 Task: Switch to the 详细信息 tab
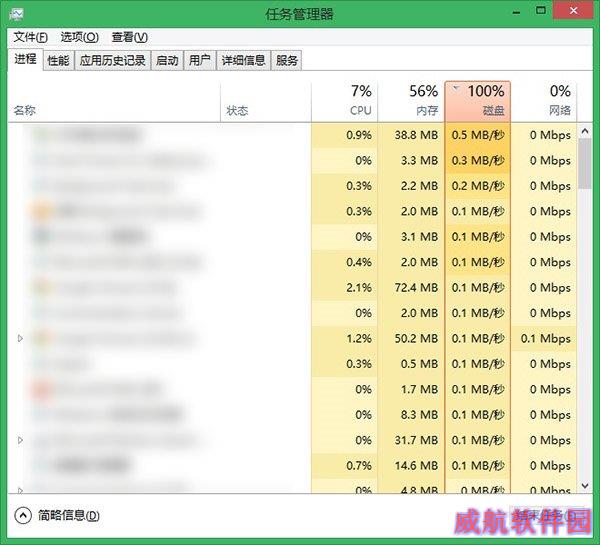point(243,60)
